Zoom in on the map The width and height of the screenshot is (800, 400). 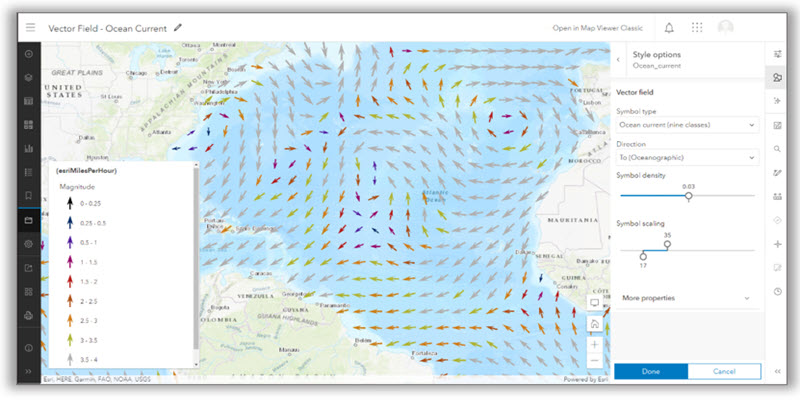pyautogui.click(x=594, y=344)
